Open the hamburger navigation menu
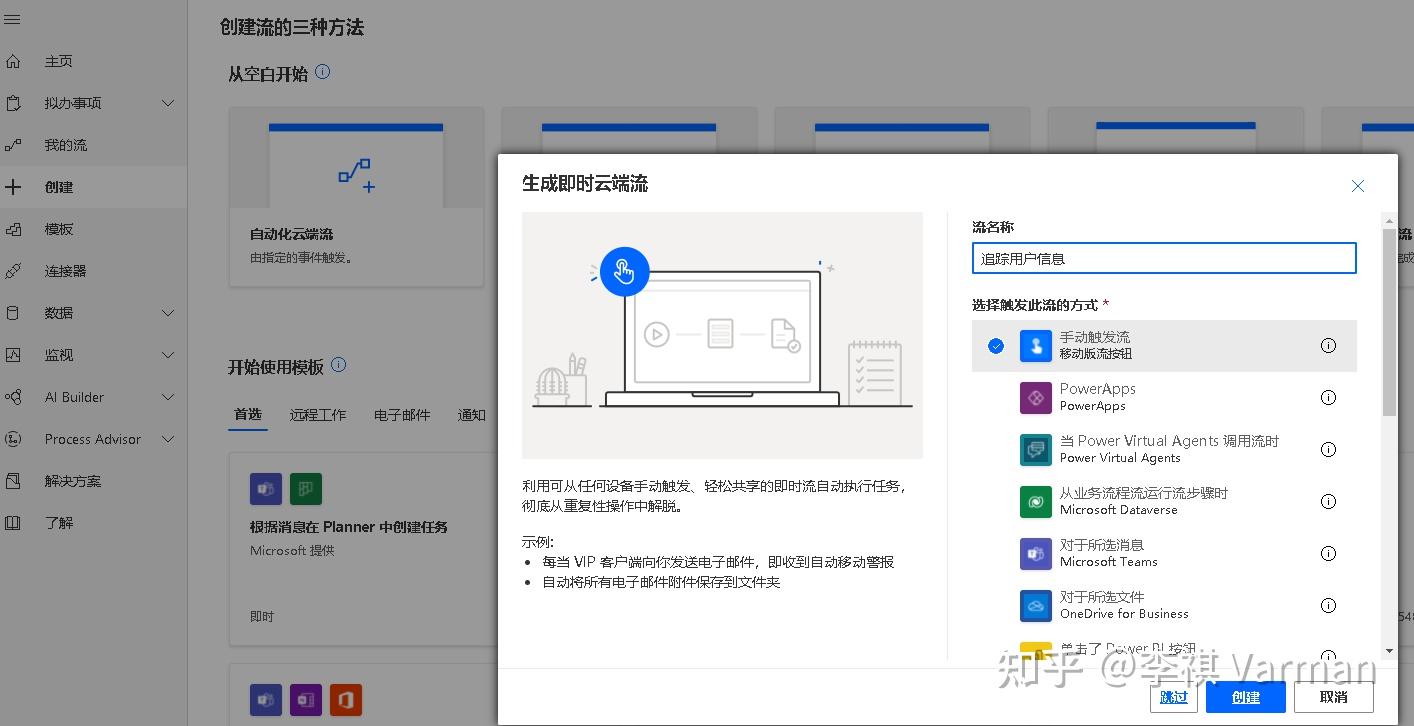The height and width of the screenshot is (726, 1414). coord(13,17)
